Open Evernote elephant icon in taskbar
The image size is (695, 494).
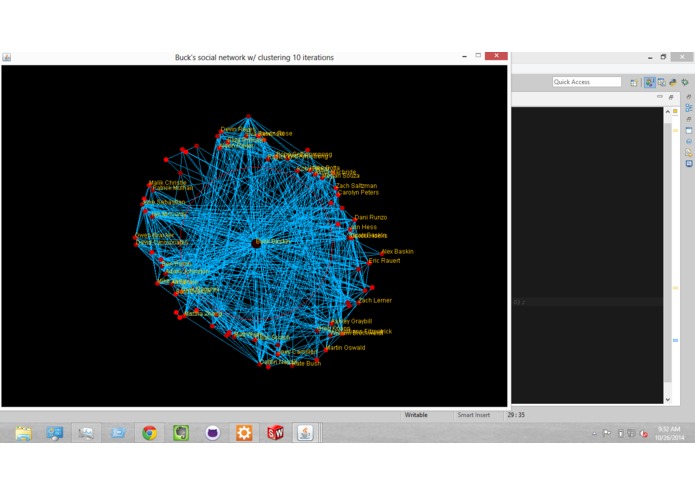pyautogui.click(x=181, y=433)
